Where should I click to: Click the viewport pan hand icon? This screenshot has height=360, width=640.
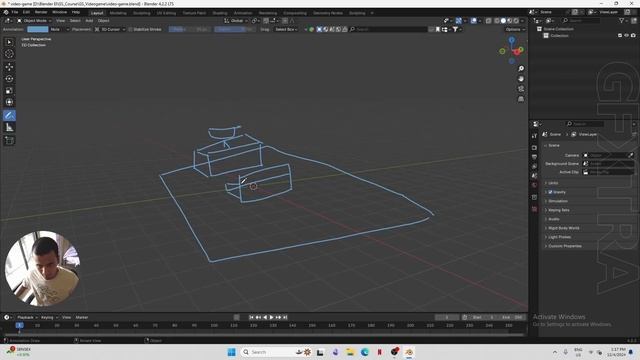coord(521,79)
